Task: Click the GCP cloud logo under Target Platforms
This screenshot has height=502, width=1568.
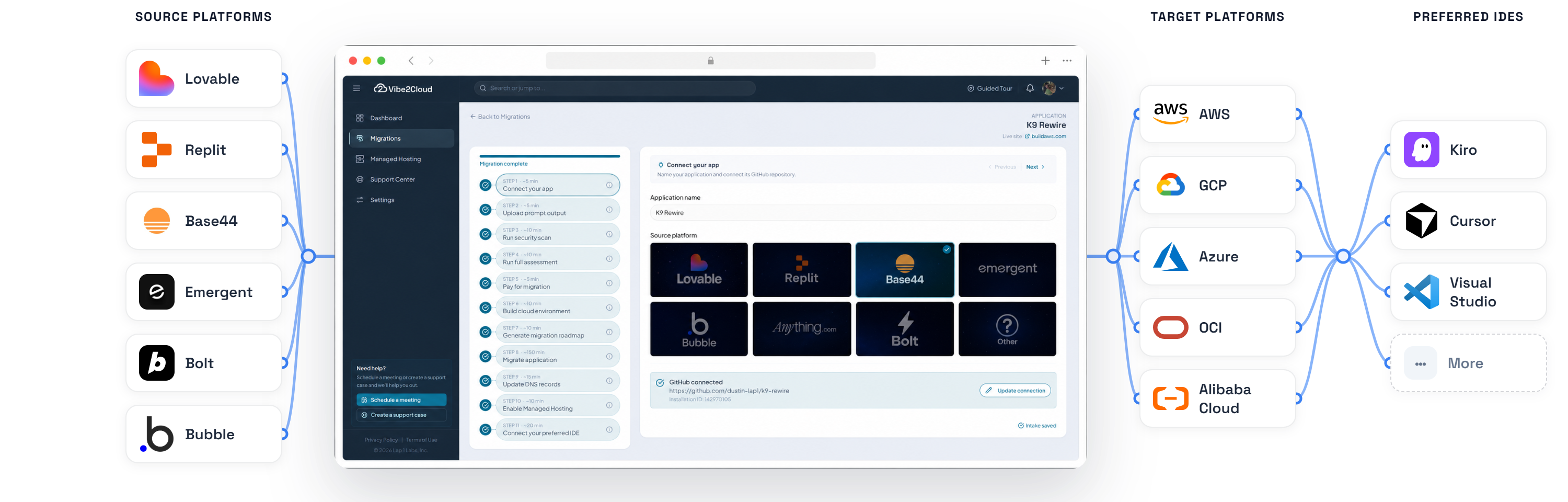Action: tap(1171, 185)
